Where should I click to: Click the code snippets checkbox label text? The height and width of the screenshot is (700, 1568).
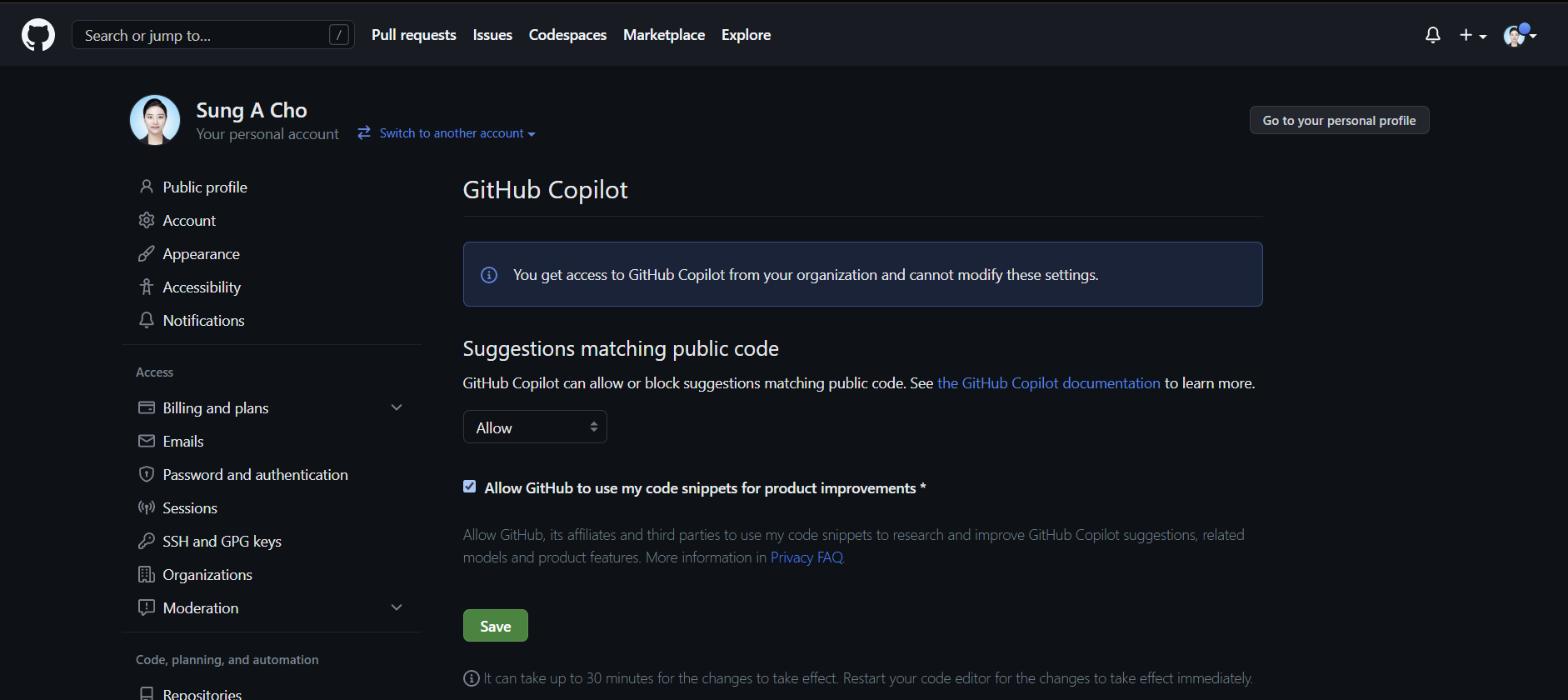[705, 488]
